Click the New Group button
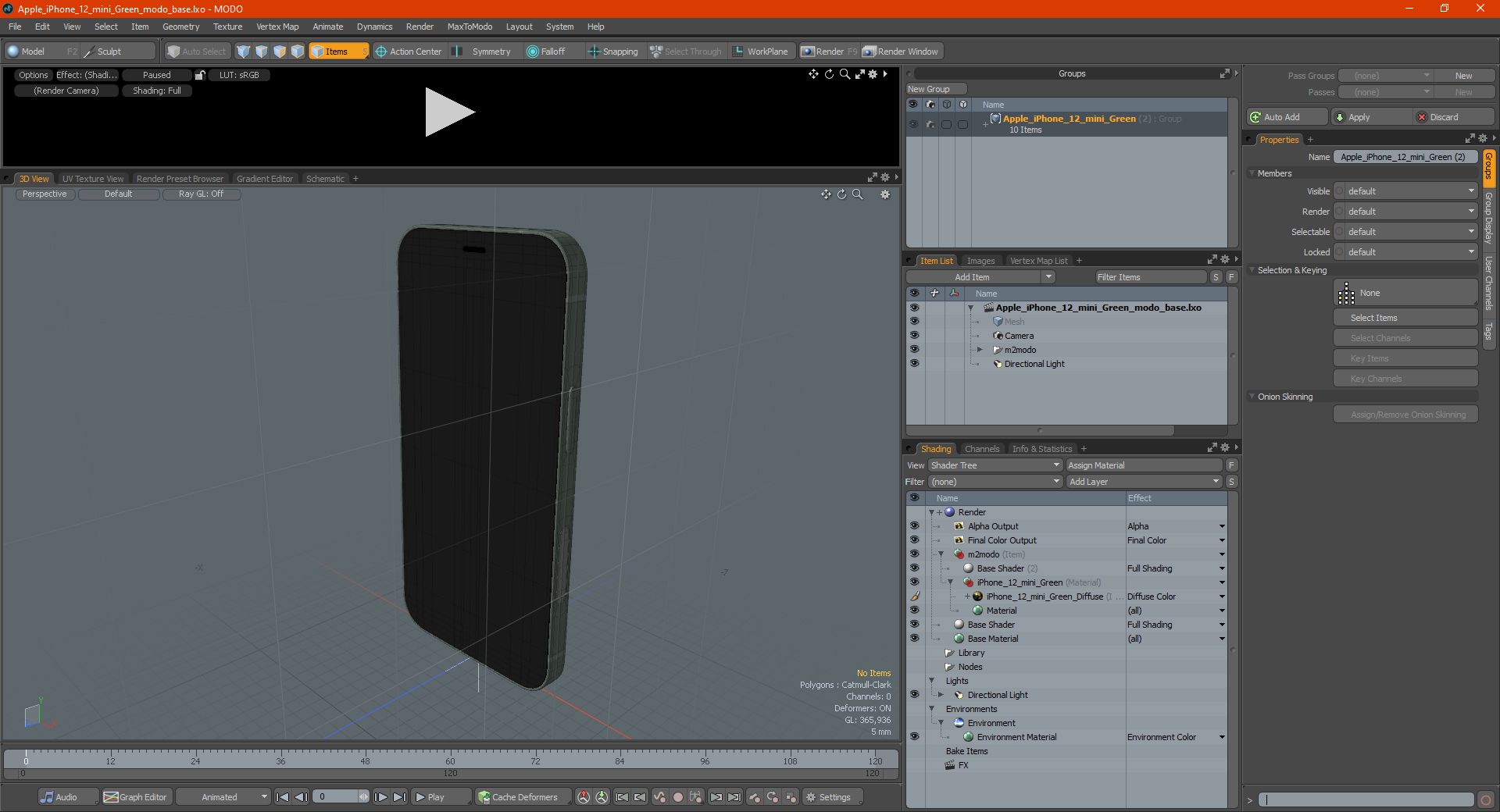Image resolution: width=1500 pixels, height=812 pixels. coord(936,89)
